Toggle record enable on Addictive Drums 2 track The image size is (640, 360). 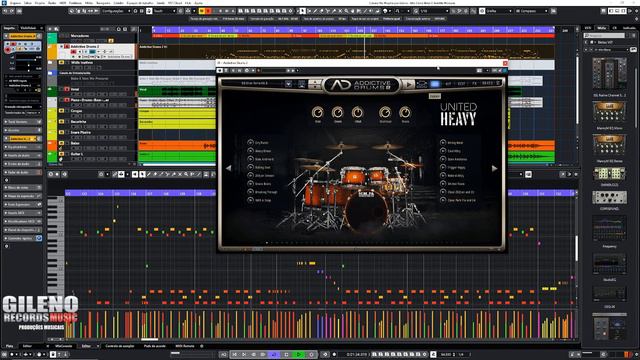[74, 52]
